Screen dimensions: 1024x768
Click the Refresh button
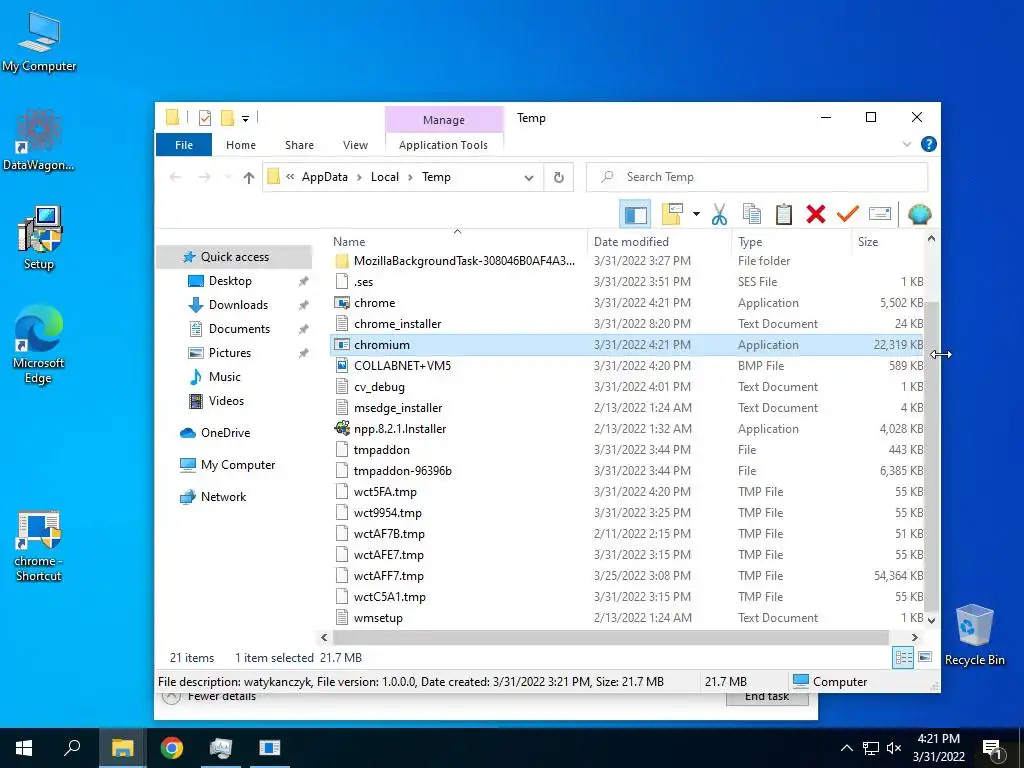(558, 177)
